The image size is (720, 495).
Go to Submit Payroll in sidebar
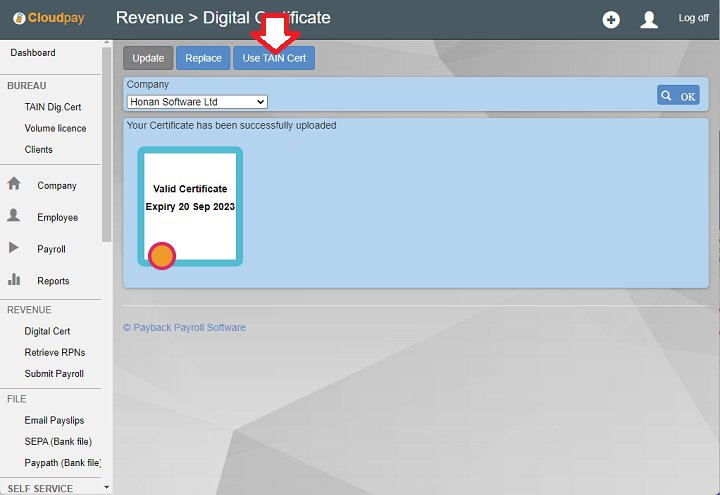point(54,374)
